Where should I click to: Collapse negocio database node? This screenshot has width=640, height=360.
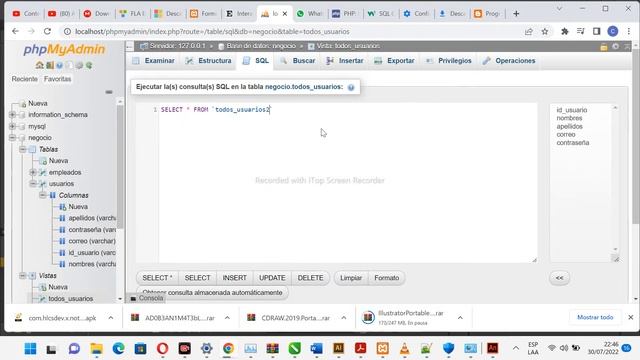pos(12,138)
